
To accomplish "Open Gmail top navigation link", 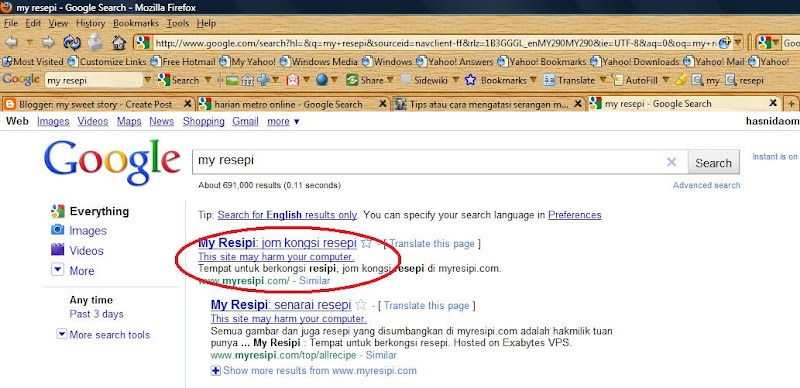I will point(245,122).
